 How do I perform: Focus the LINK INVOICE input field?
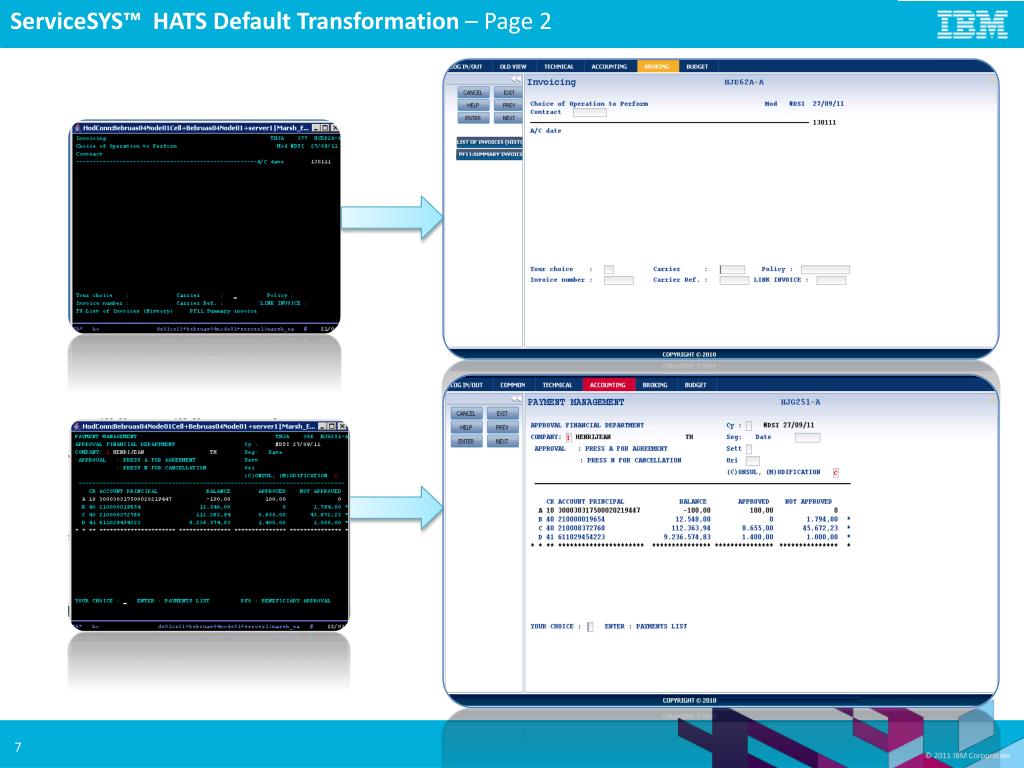tap(831, 280)
